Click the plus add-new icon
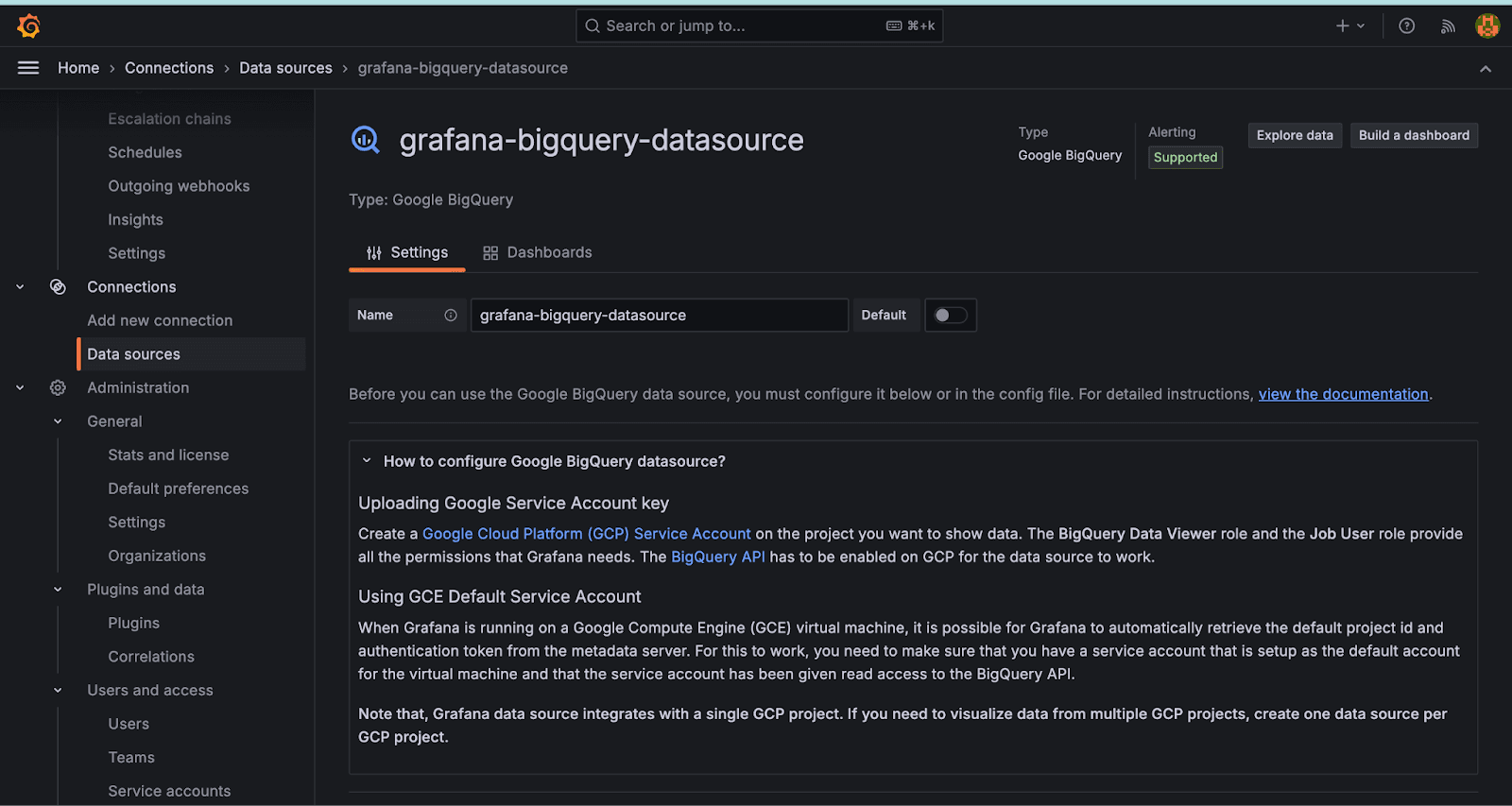The height and width of the screenshot is (806, 1512). point(1342,26)
